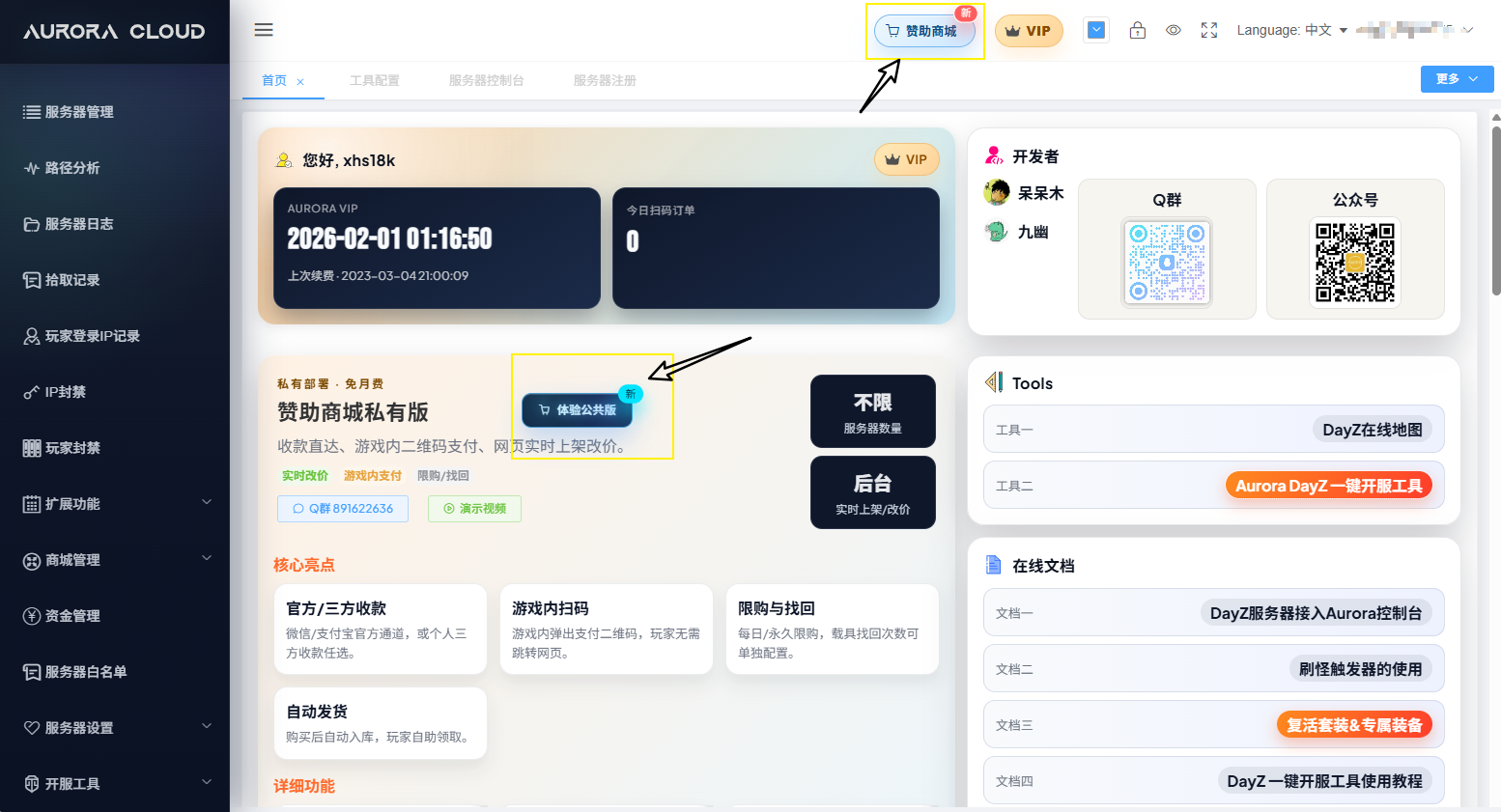Open the 赞助商城 shop button

924,31
